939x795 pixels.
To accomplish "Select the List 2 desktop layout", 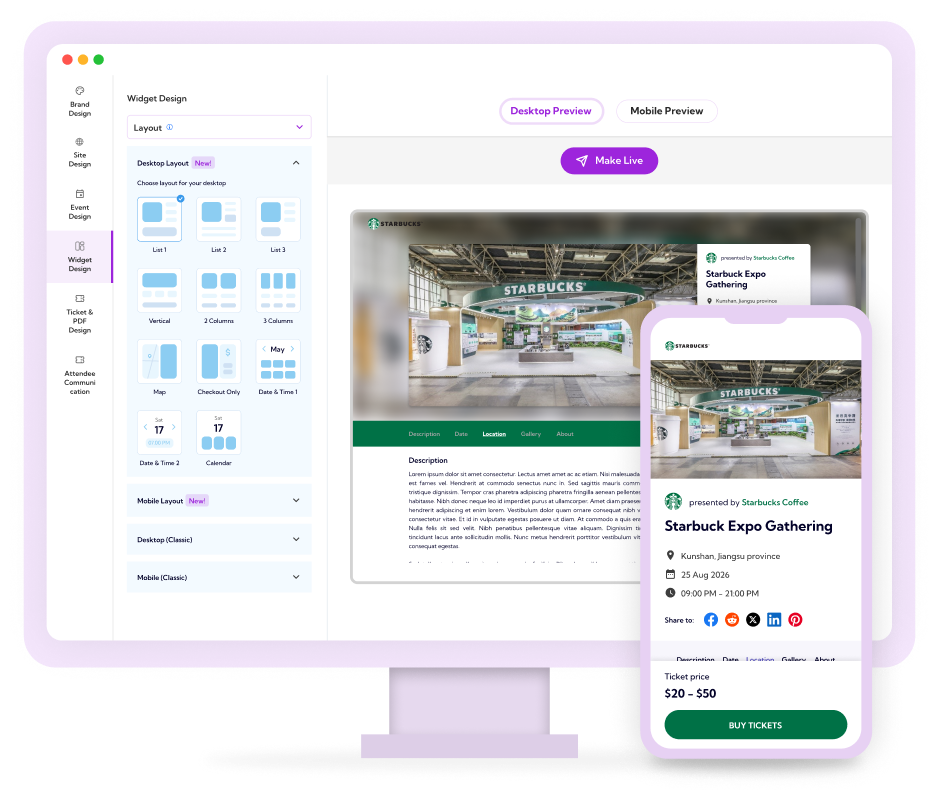I will [219, 219].
